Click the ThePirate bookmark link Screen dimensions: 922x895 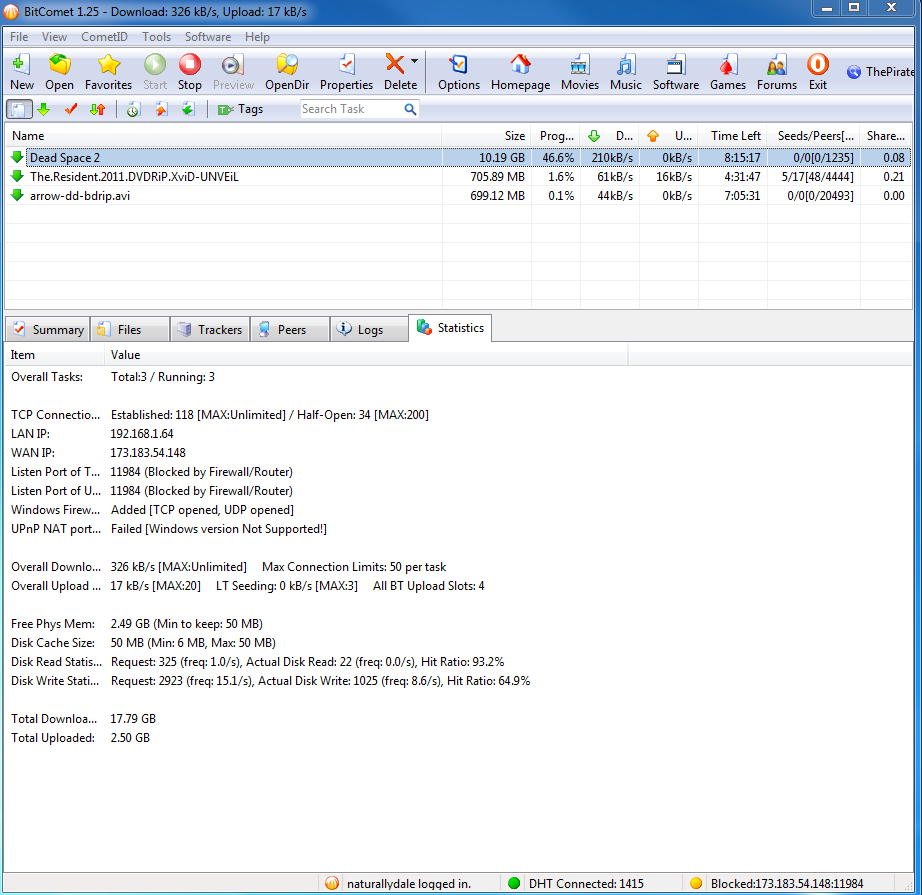[x=881, y=72]
